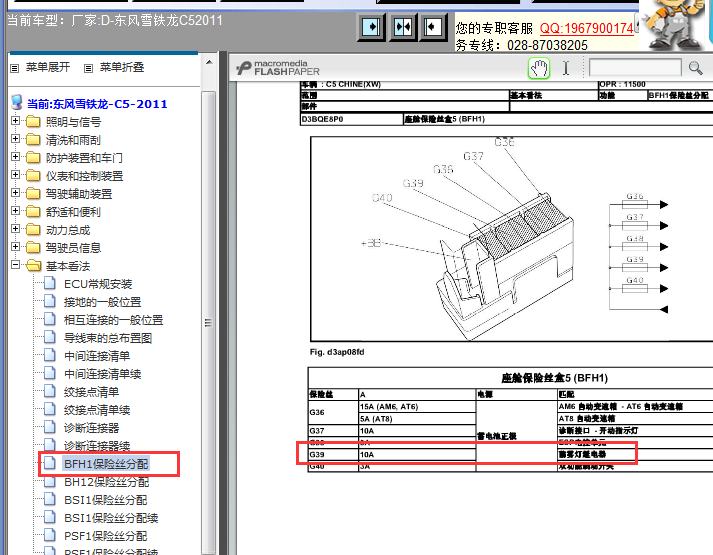The width and height of the screenshot is (713, 555).
Task: Open the 绞接点清单续 document
Action: (97, 410)
